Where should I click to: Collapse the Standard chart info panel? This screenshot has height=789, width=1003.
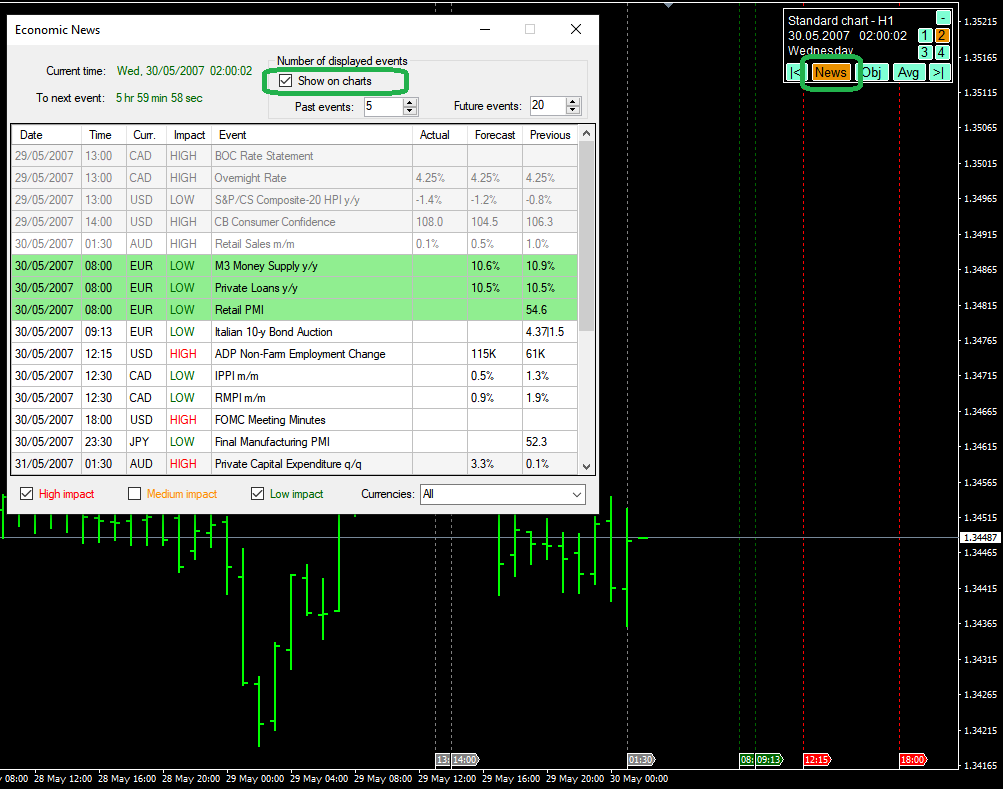point(943,18)
